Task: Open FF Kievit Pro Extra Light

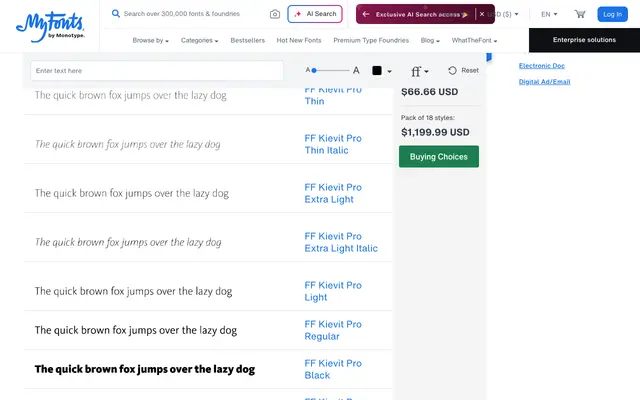Action: coord(333,193)
